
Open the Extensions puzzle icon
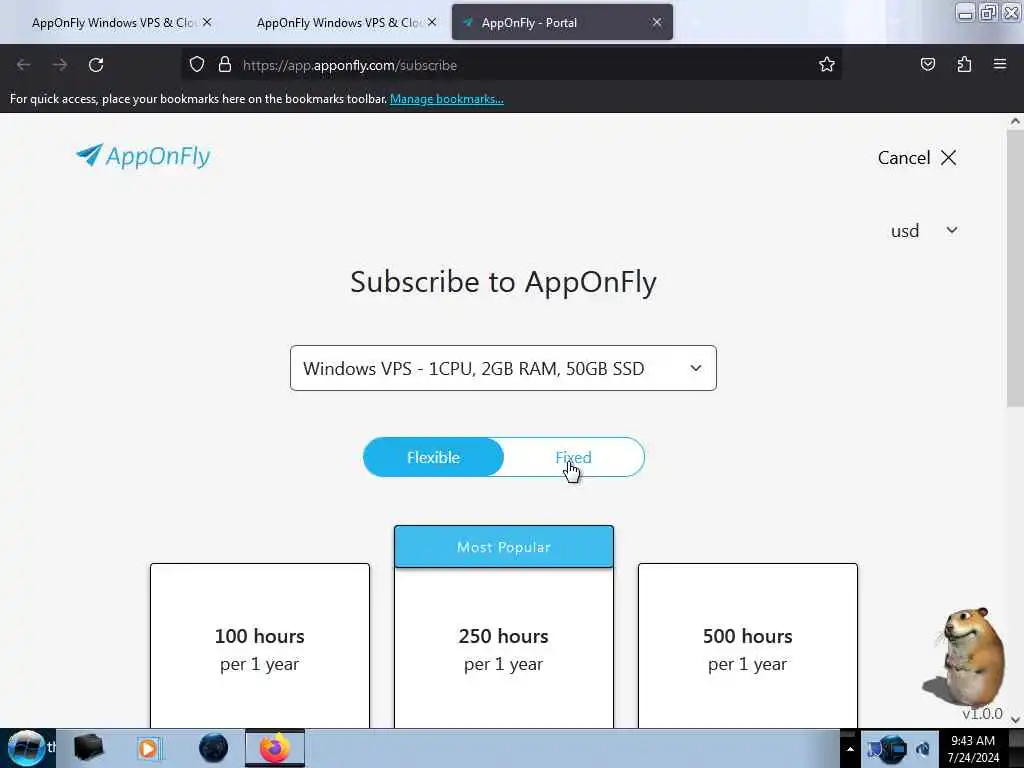pos(964,64)
